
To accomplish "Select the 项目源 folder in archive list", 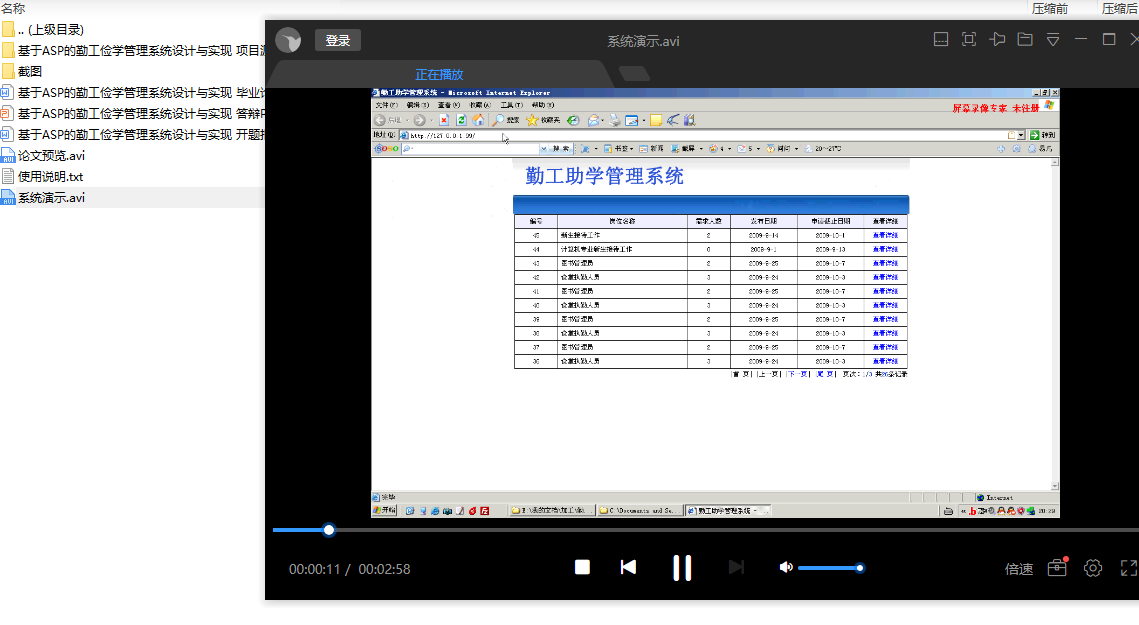I will click(132, 51).
